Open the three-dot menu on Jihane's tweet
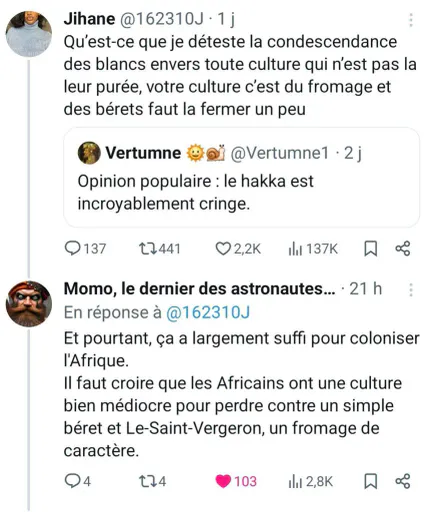The height and width of the screenshot is (512, 434). (411, 20)
